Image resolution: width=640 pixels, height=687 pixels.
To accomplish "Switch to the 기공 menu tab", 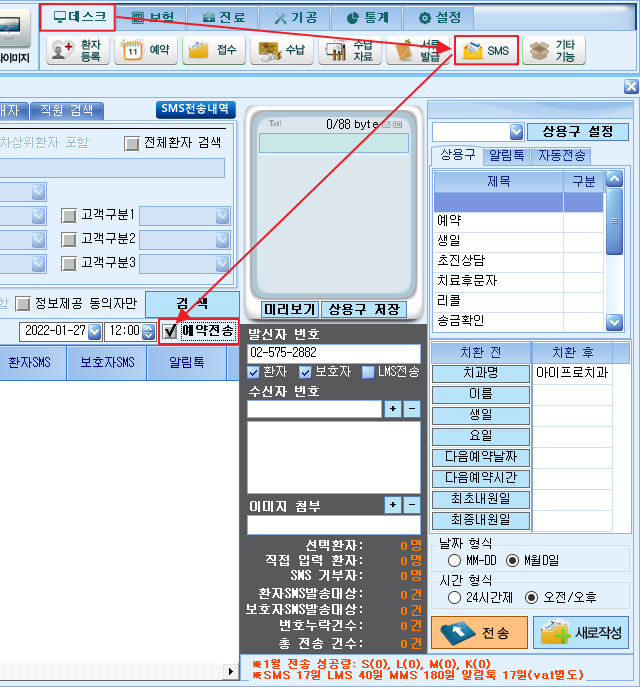I will tap(296, 18).
